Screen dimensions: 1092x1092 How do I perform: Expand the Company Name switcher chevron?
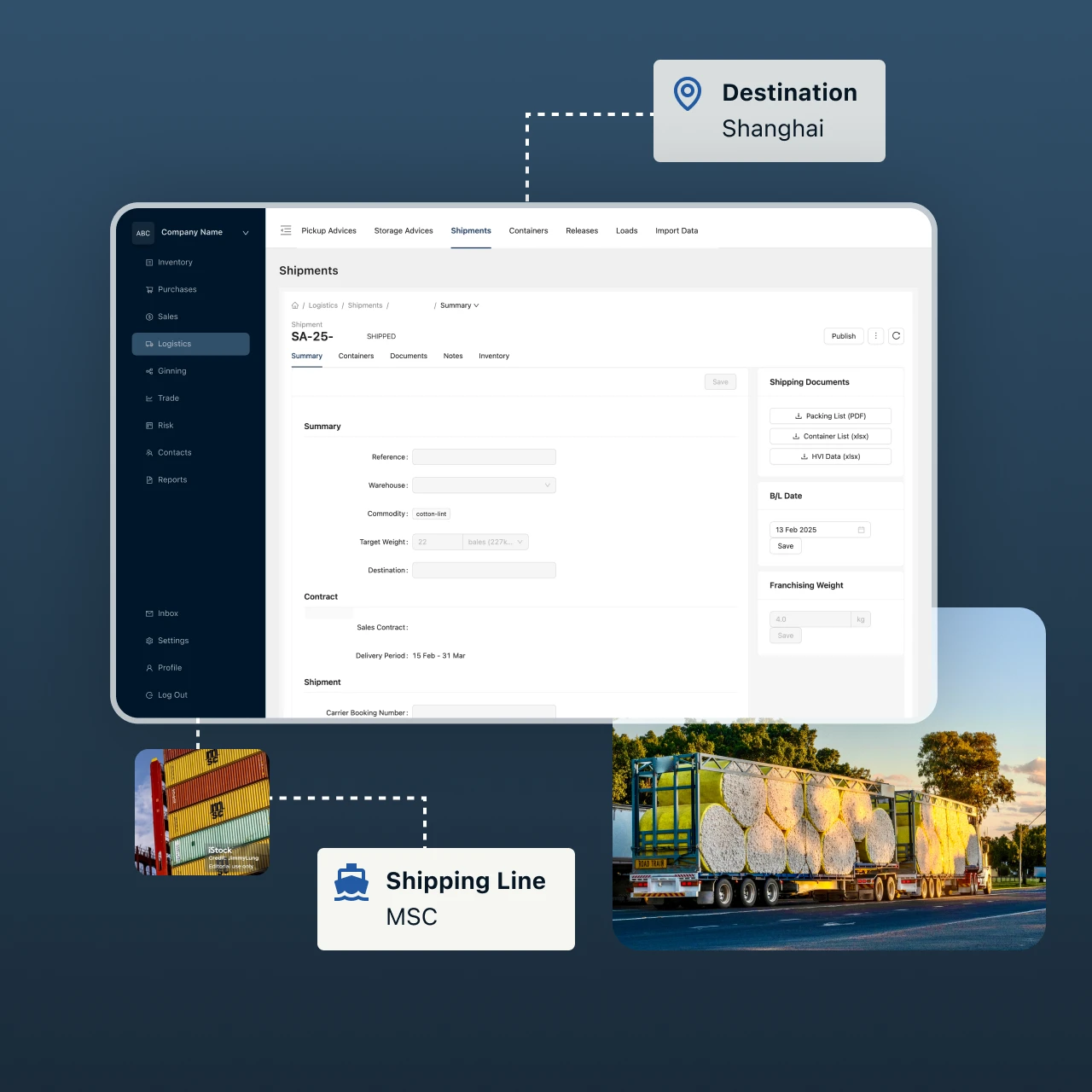click(x=246, y=233)
